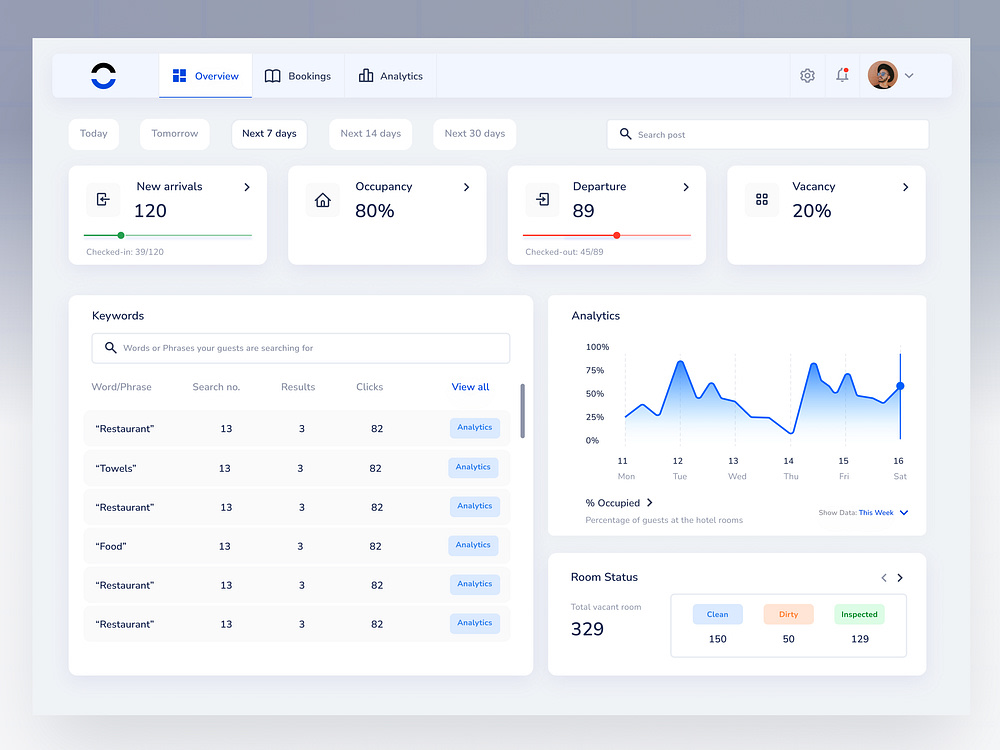This screenshot has height=750, width=1000.
Task: Open Analytics for the "Towels" row
Action: coord(473,467)
